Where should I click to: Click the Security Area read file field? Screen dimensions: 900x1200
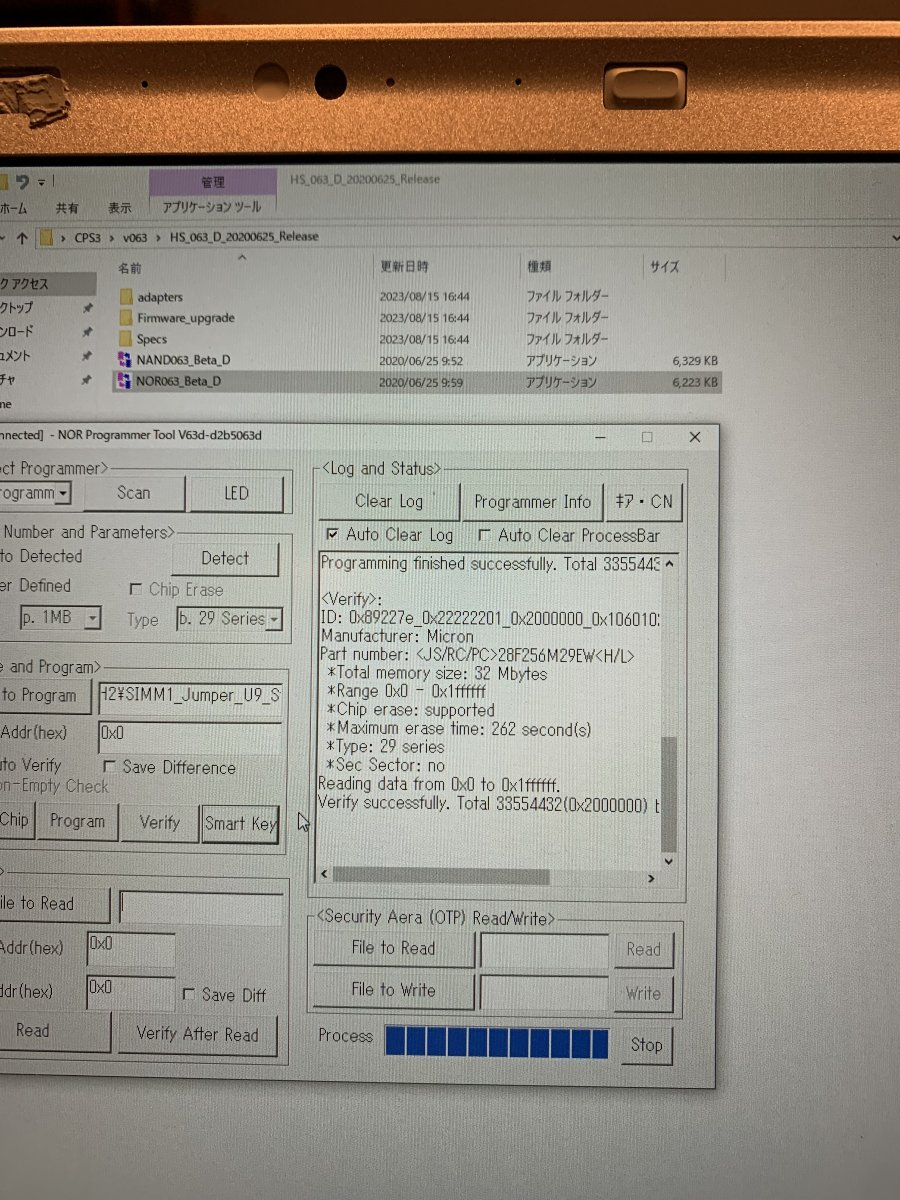pos(544,950)
